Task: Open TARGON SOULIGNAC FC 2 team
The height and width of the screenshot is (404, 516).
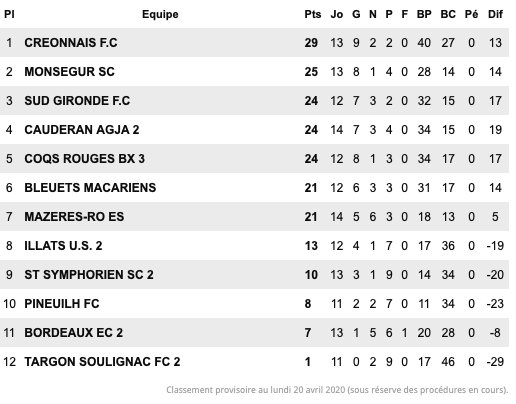Action: coord(102,362)
